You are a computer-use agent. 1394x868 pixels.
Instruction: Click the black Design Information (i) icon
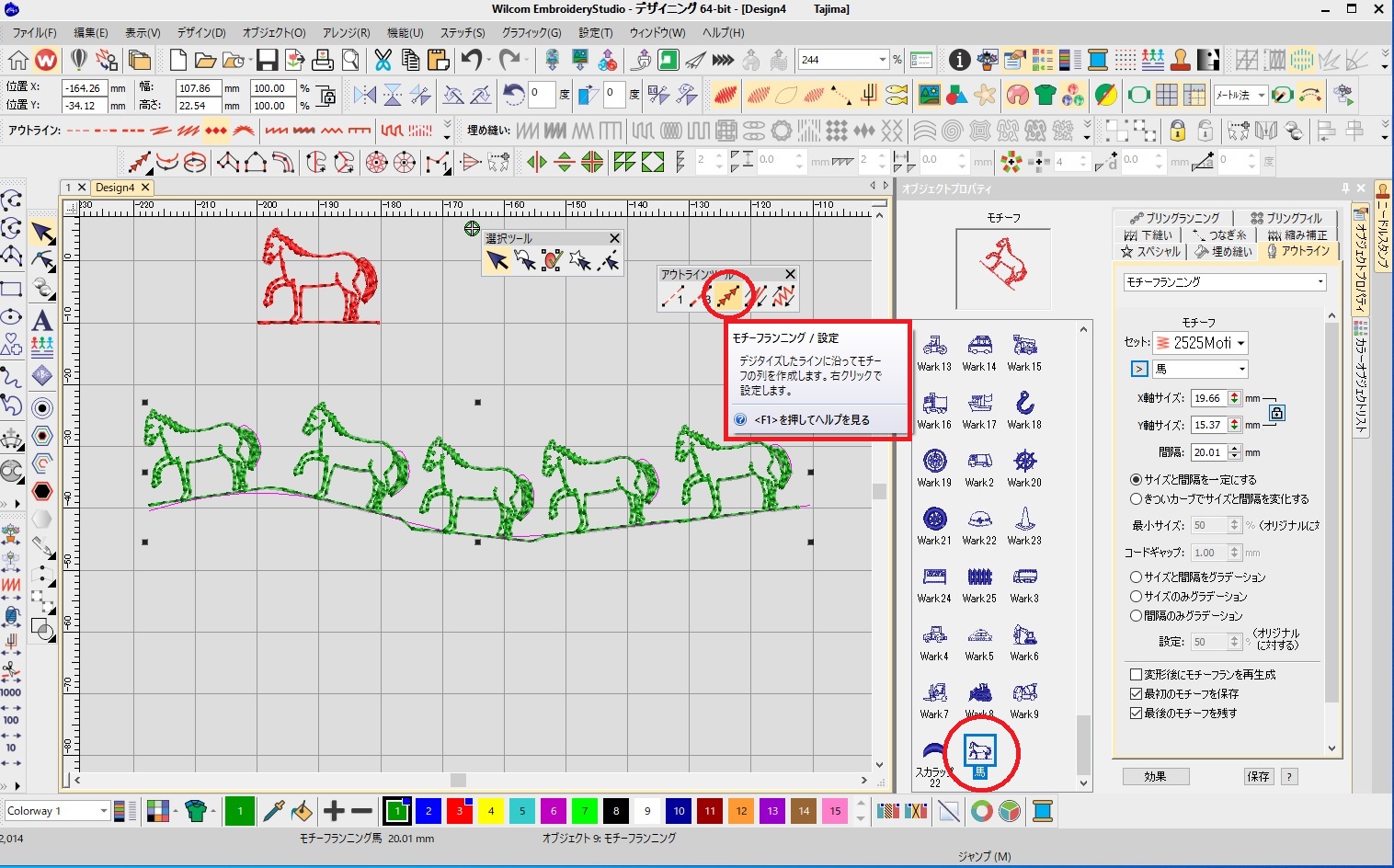959,60
